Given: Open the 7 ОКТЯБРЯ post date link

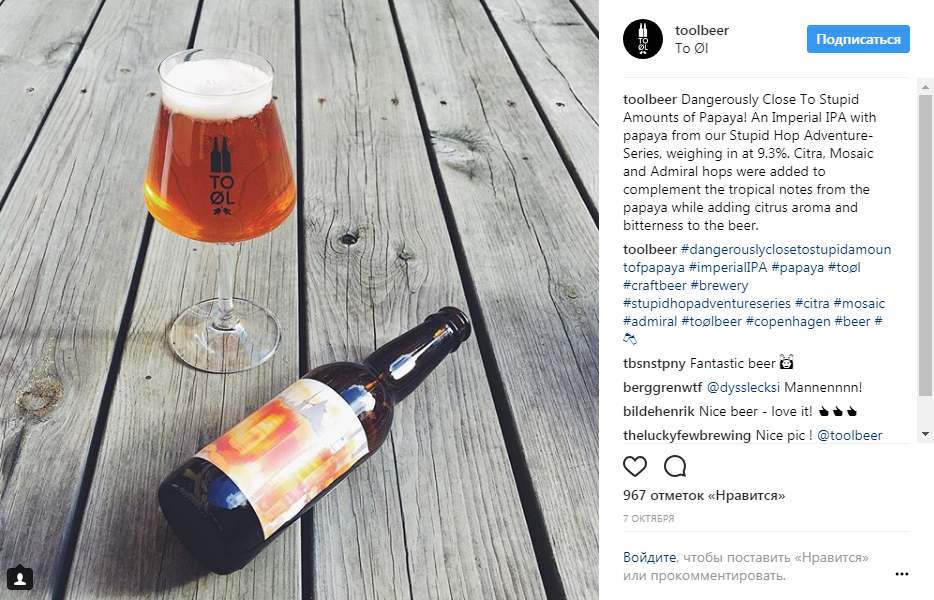Looking at the screenshot, I should point(649,519).
